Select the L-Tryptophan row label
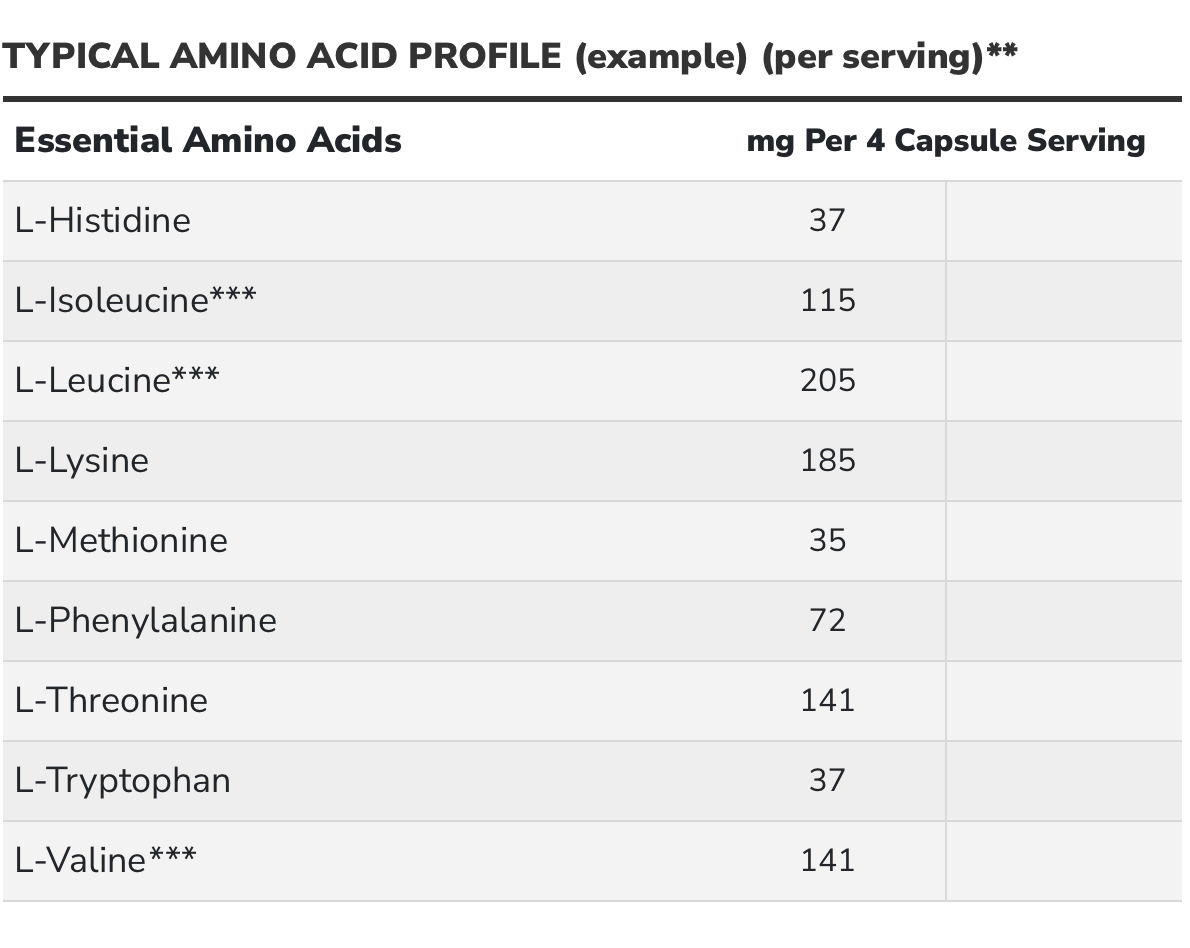This screenshot has height=948, width=1190. pyautogui.click(x=123, y=780)
